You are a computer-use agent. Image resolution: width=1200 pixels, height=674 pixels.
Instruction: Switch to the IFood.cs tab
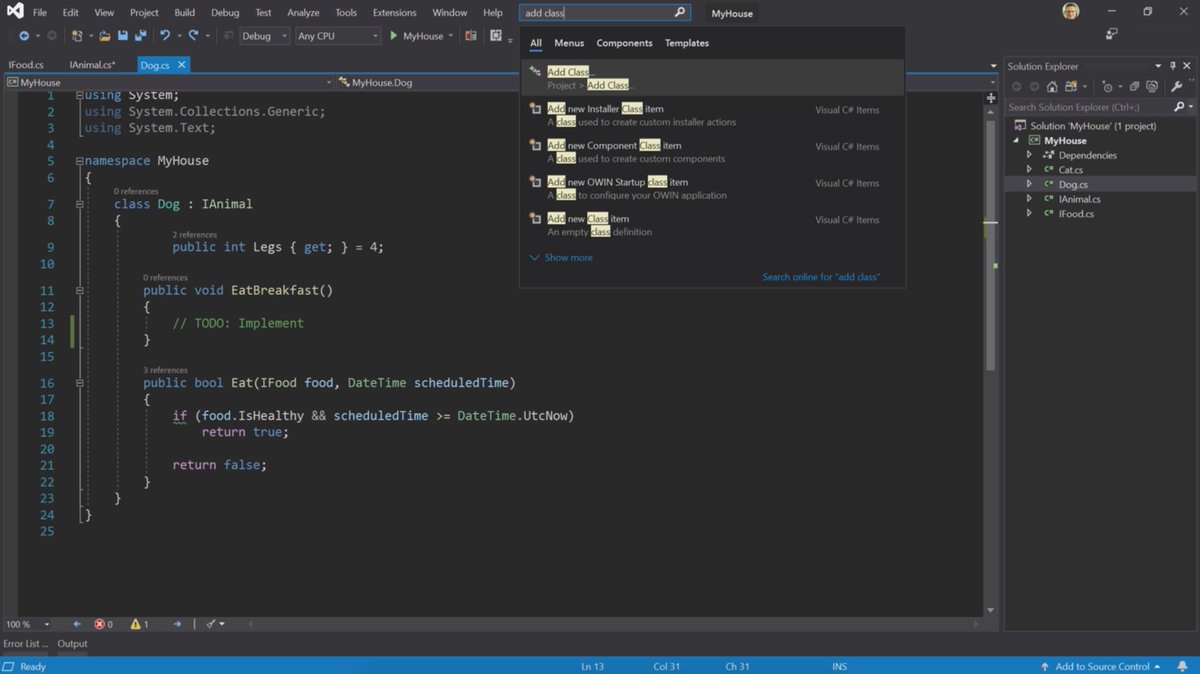[x=26, y=65]
